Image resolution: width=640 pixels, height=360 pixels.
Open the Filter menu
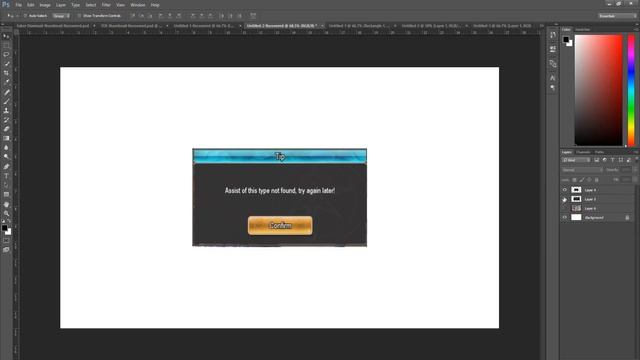coord(106,5)
